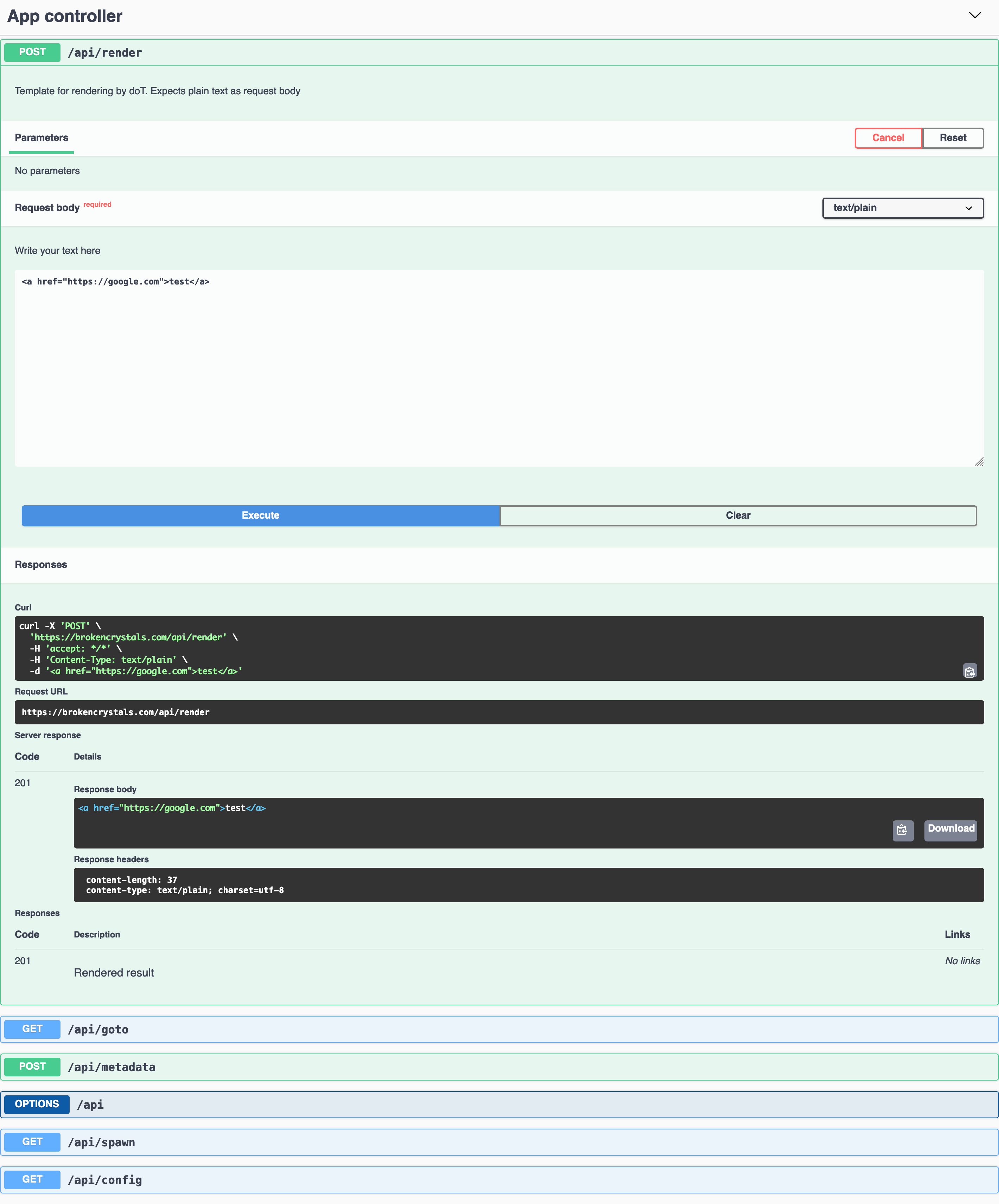Click the 'Write your text here' label
This screenshot has width=999, height=1204.
(x=57, y=251)
